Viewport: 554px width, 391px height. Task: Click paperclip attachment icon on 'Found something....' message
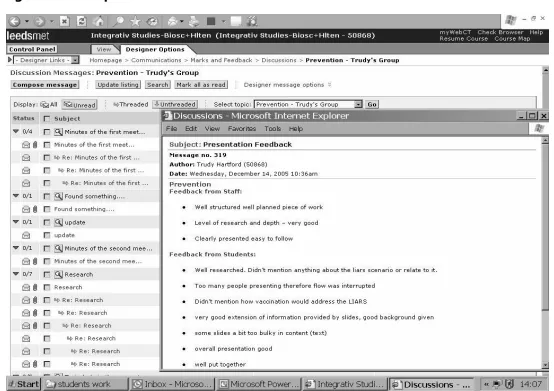[x=35, y=209]
